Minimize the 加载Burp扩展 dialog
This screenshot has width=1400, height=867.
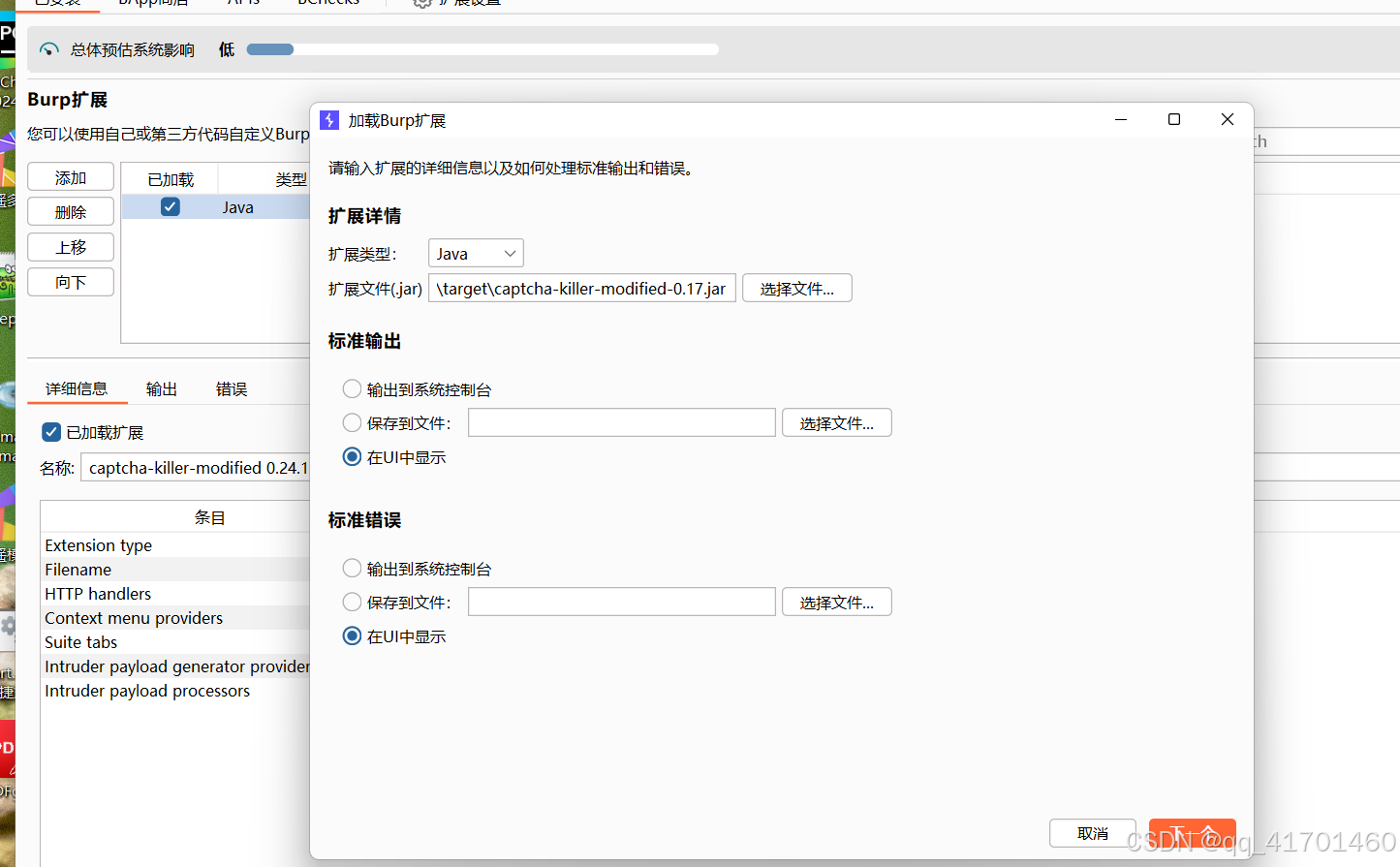tap(1121, 119)
